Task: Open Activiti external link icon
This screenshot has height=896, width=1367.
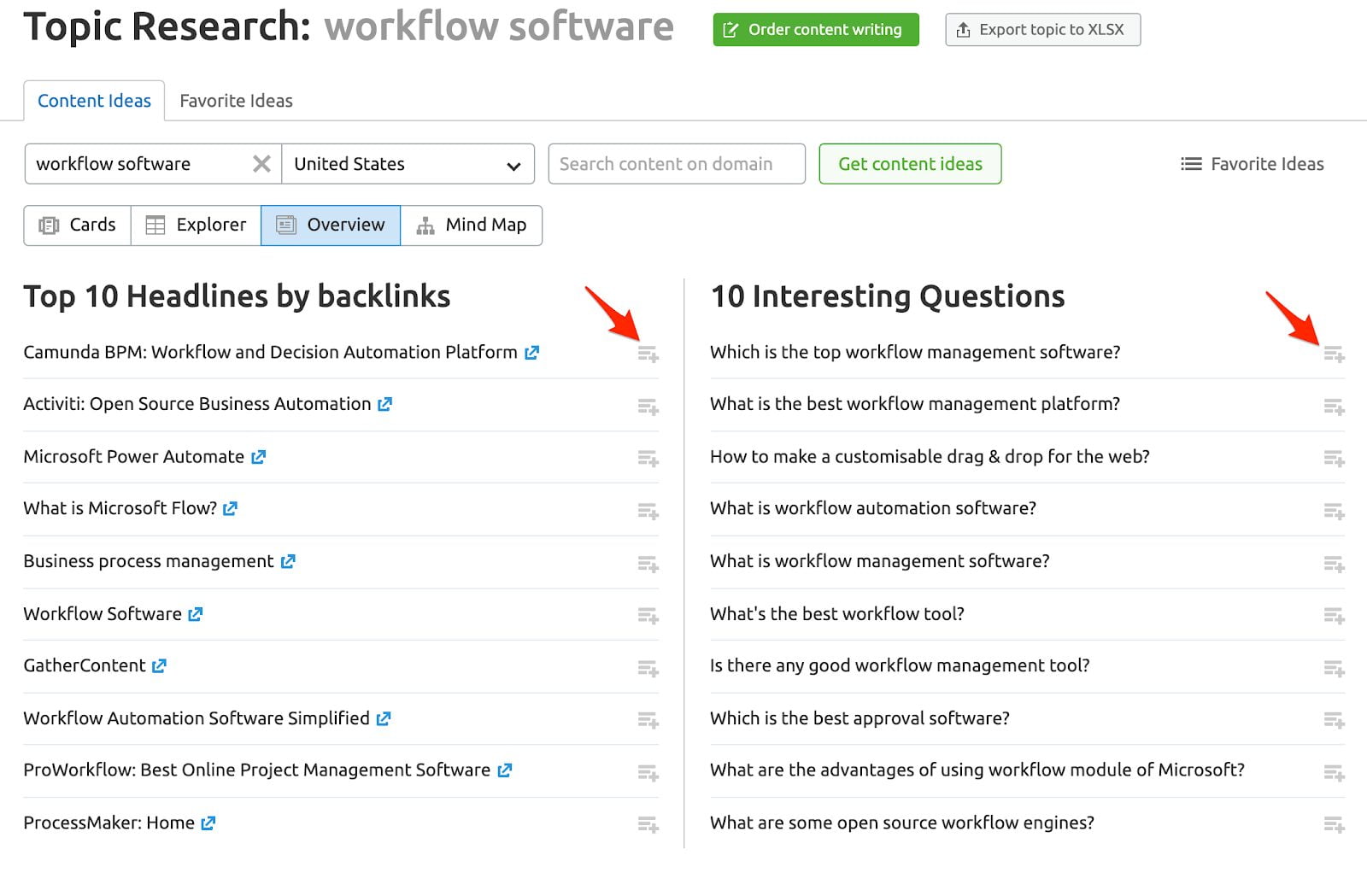Action: coord(384,404)
